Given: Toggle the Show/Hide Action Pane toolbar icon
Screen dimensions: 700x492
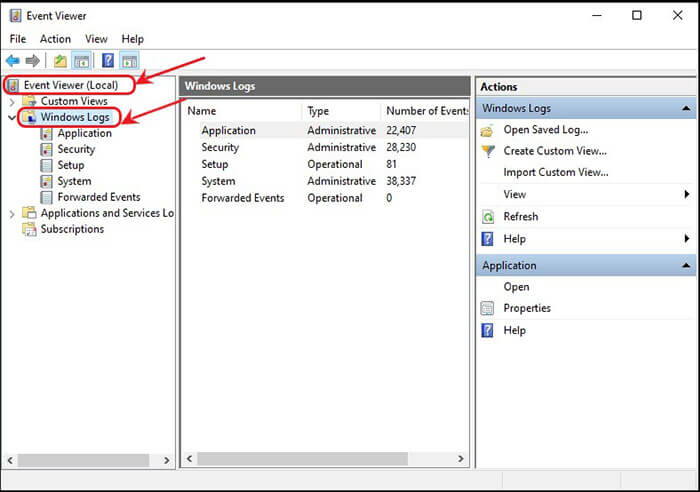Looking at the screenshot, I should click(129, 61).
